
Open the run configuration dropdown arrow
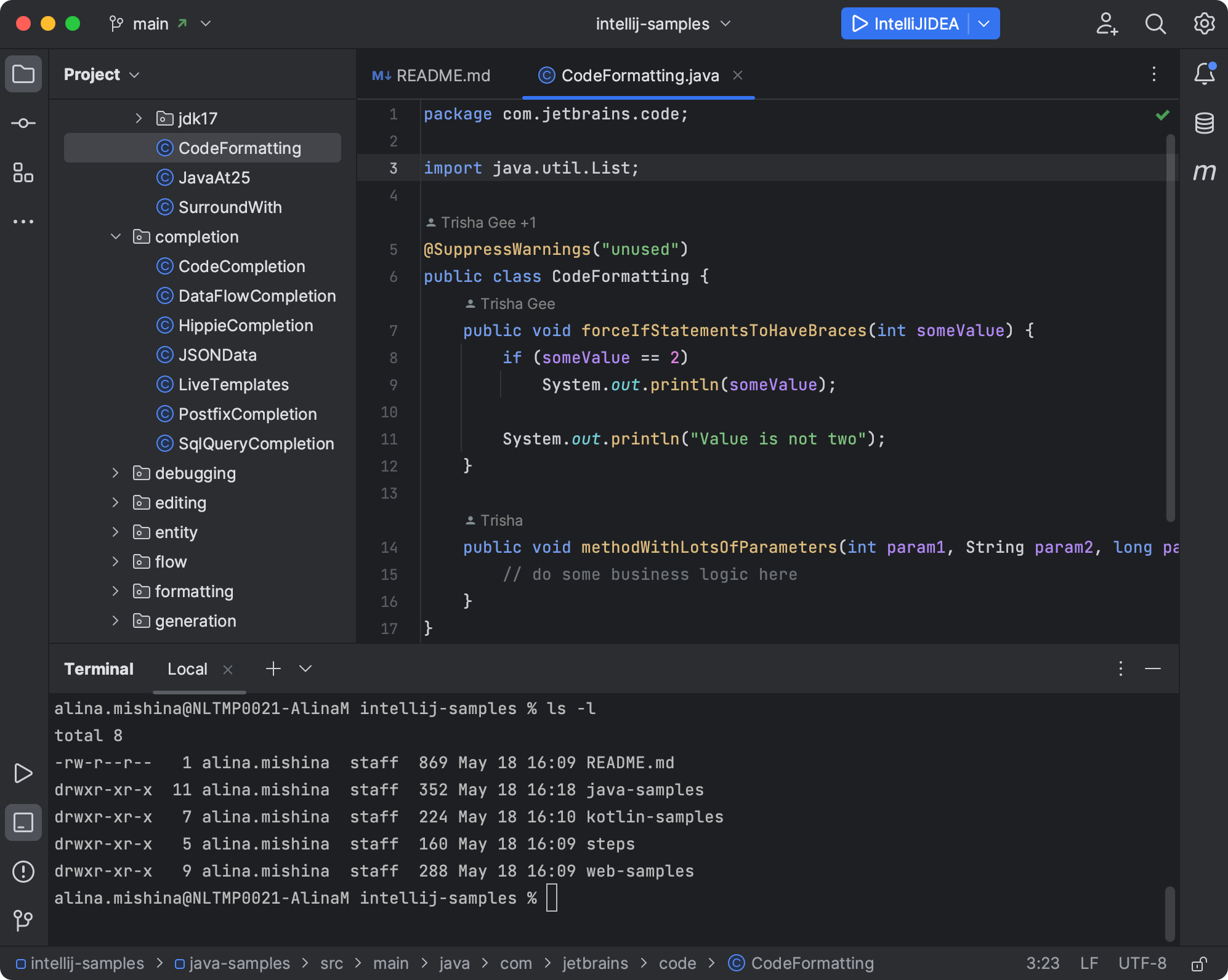coord(983,23)
